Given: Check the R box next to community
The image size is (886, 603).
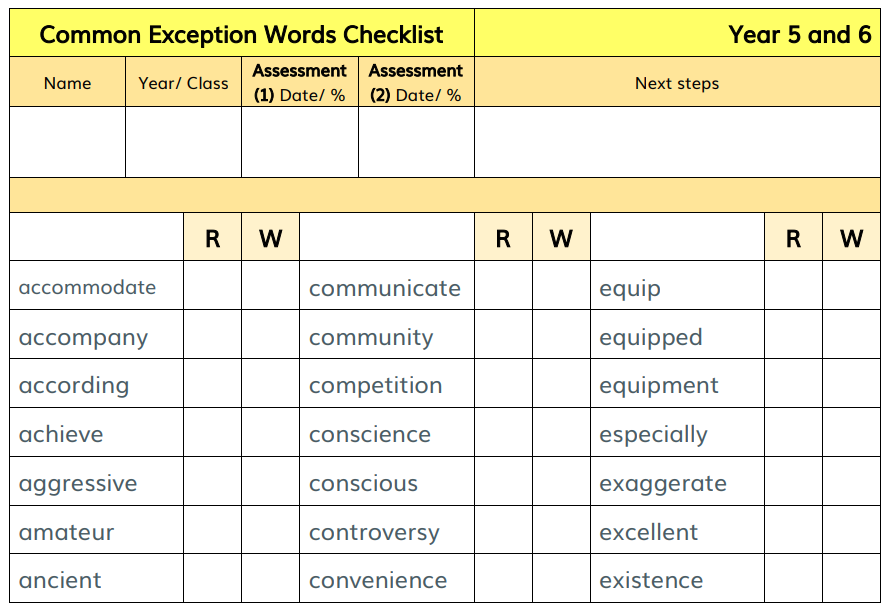Looking at the screenshot, I should [x=503, y=337].
